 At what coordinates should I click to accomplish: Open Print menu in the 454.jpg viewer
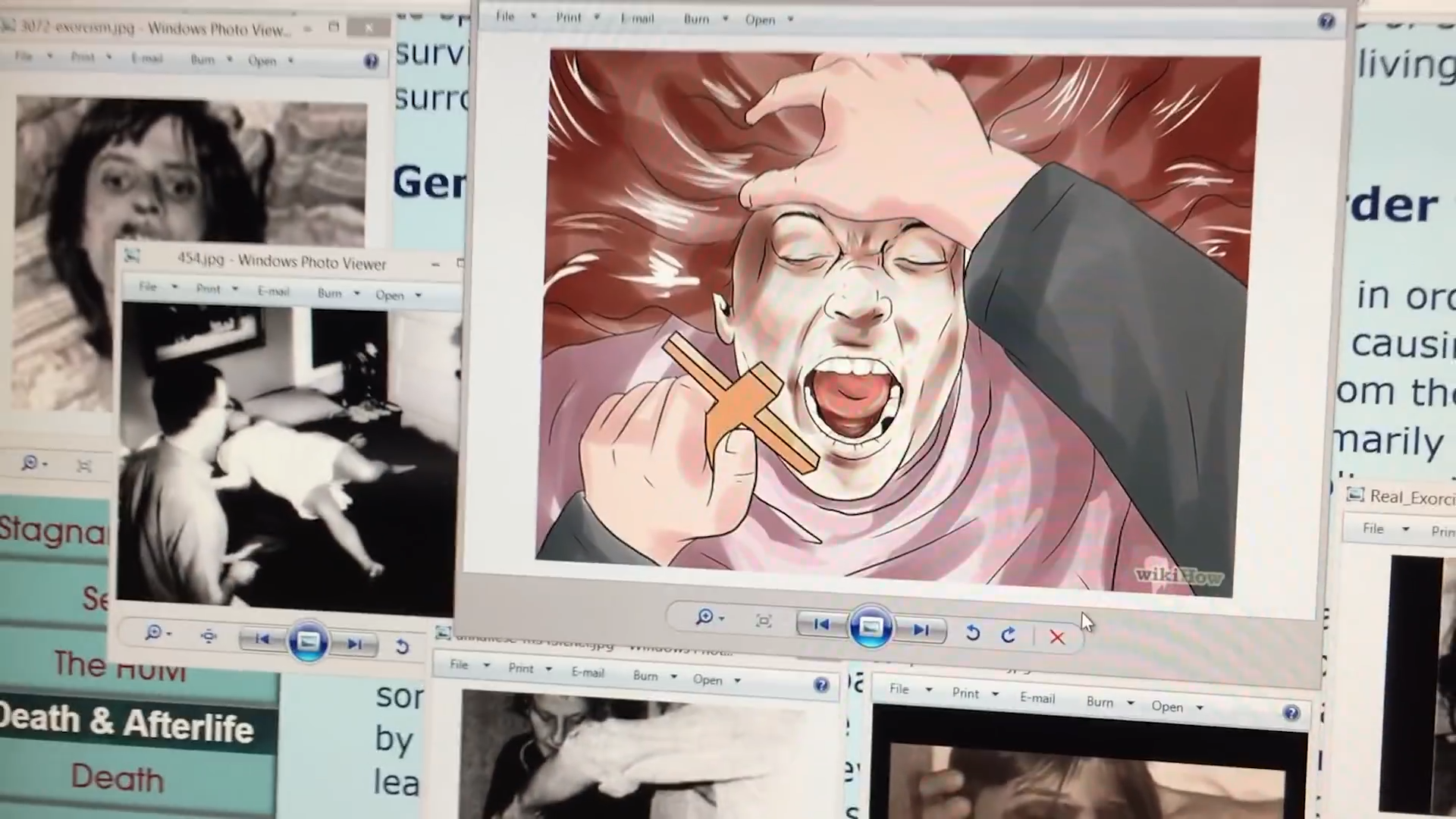pos(217,289)
